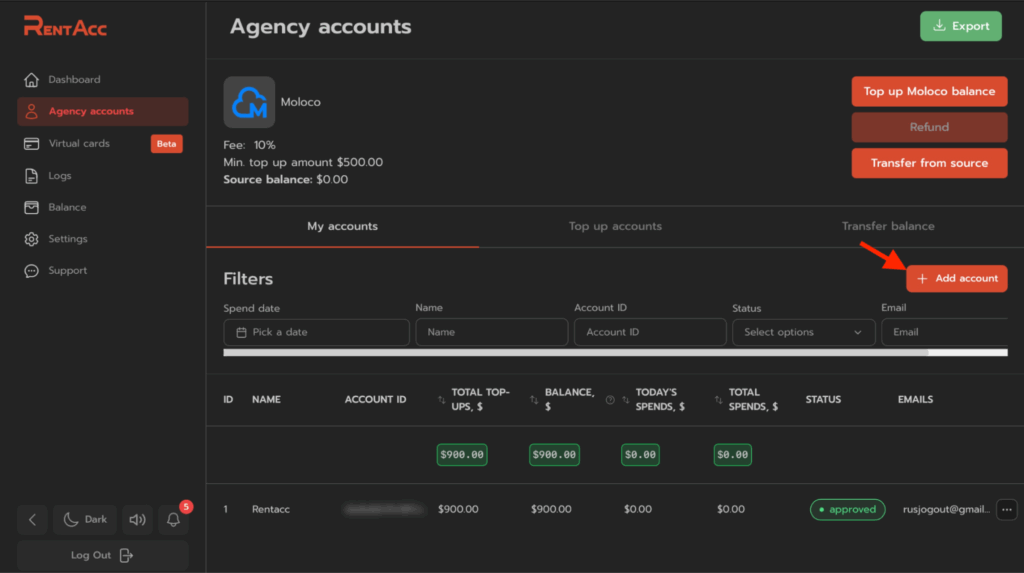Screen dimensions: 1024x573
Task: Switch to Top up accounts tab
Action: 615,226
